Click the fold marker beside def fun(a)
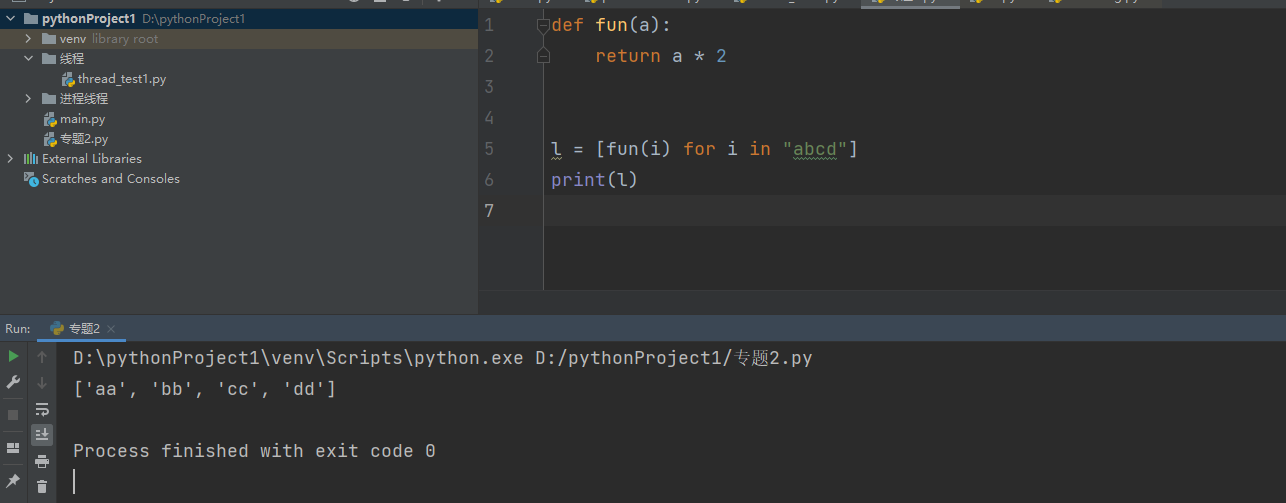Viewport: 1286px width, 503px height. coord(543,25)
